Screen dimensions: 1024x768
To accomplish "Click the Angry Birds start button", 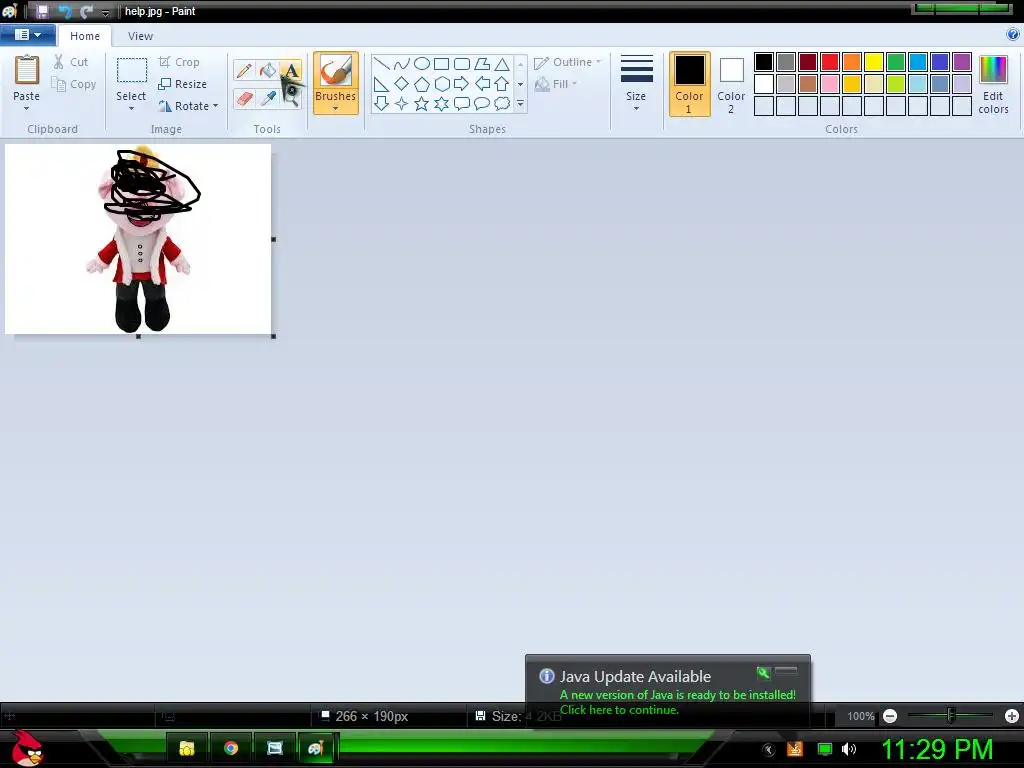I will [27, 748].
